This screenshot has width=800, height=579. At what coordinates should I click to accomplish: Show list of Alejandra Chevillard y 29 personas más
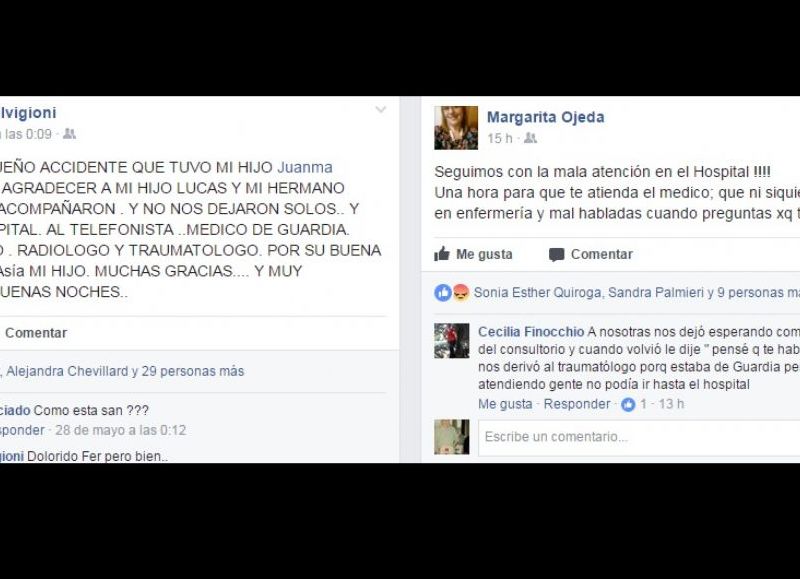[125, 371]
